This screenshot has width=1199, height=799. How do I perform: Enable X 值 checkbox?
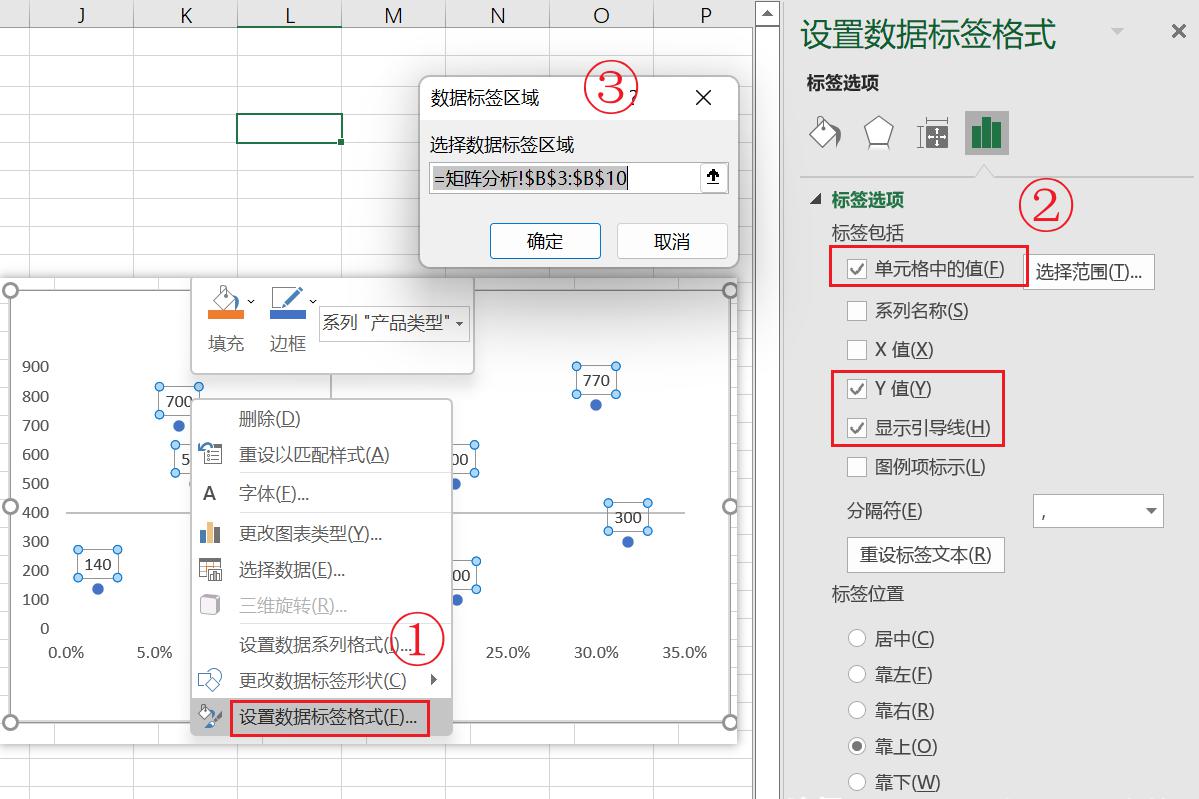pyautogui.click(x=856, y=349)
